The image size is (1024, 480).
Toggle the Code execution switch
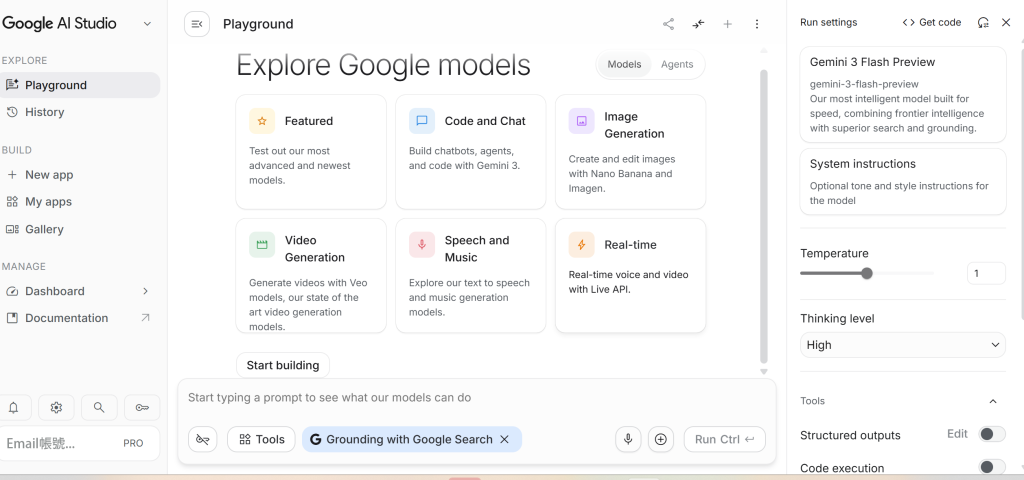tap(991, 466)
